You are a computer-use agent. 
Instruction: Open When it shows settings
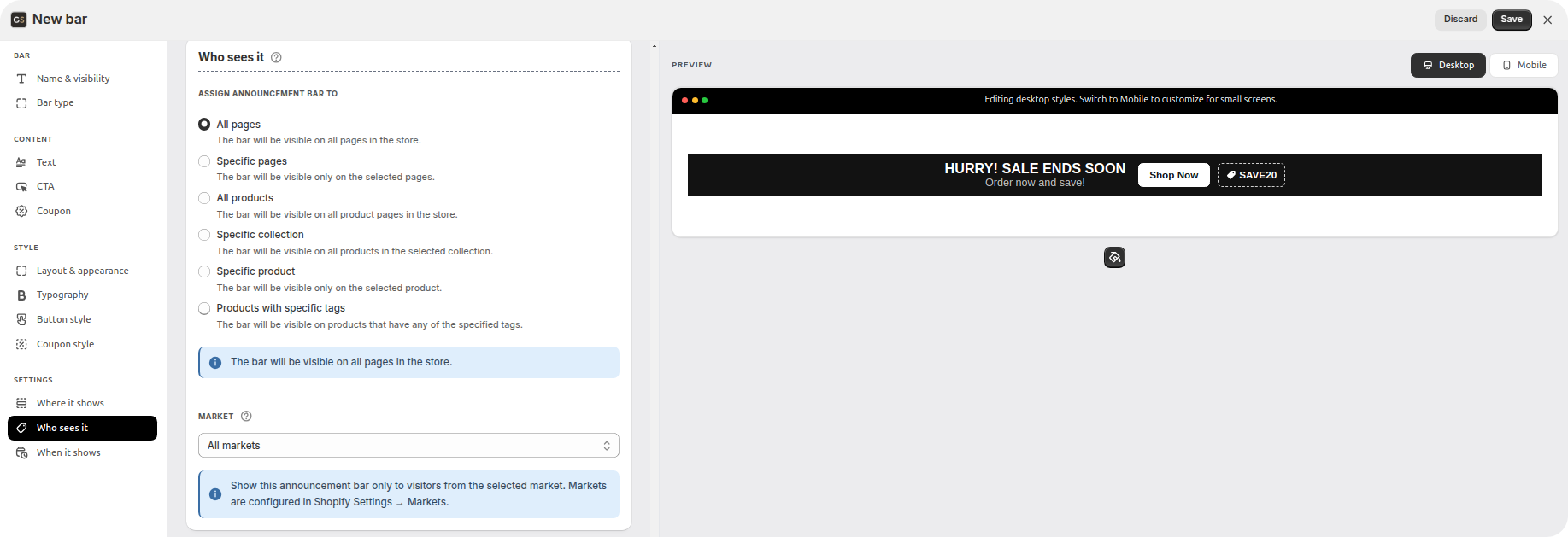82,452
